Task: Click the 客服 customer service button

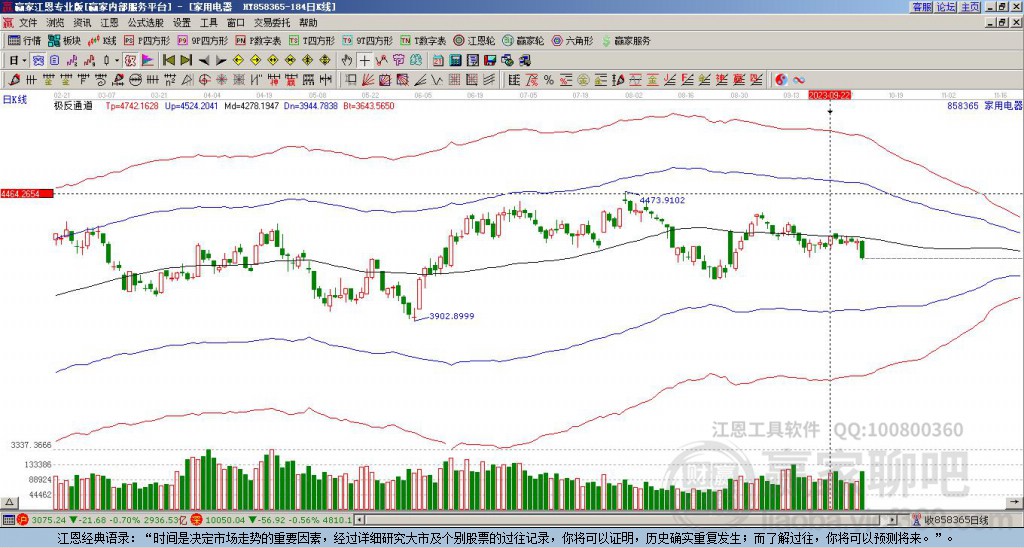Action: click(922, 7)
